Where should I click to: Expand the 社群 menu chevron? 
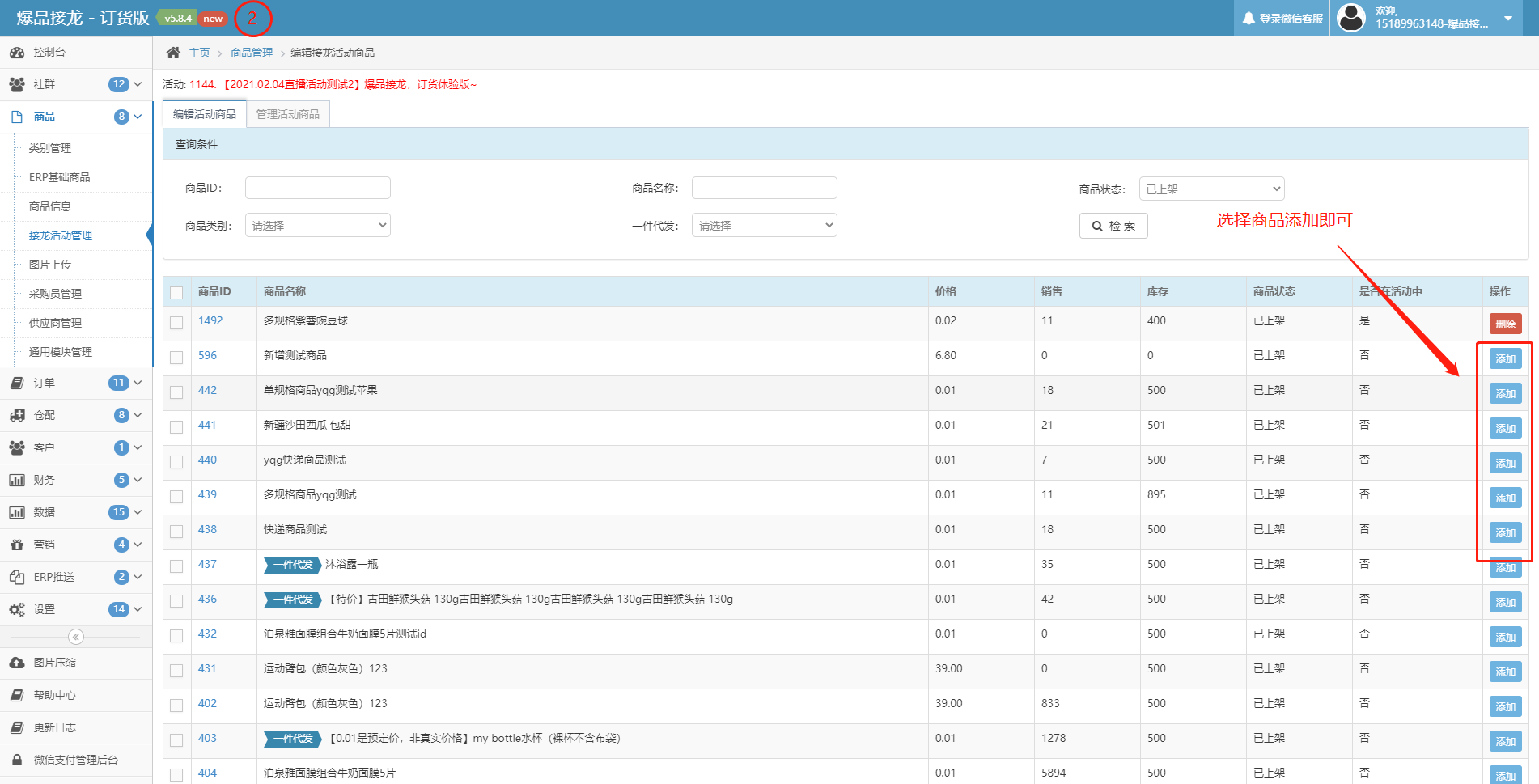(x=138, y=84)
